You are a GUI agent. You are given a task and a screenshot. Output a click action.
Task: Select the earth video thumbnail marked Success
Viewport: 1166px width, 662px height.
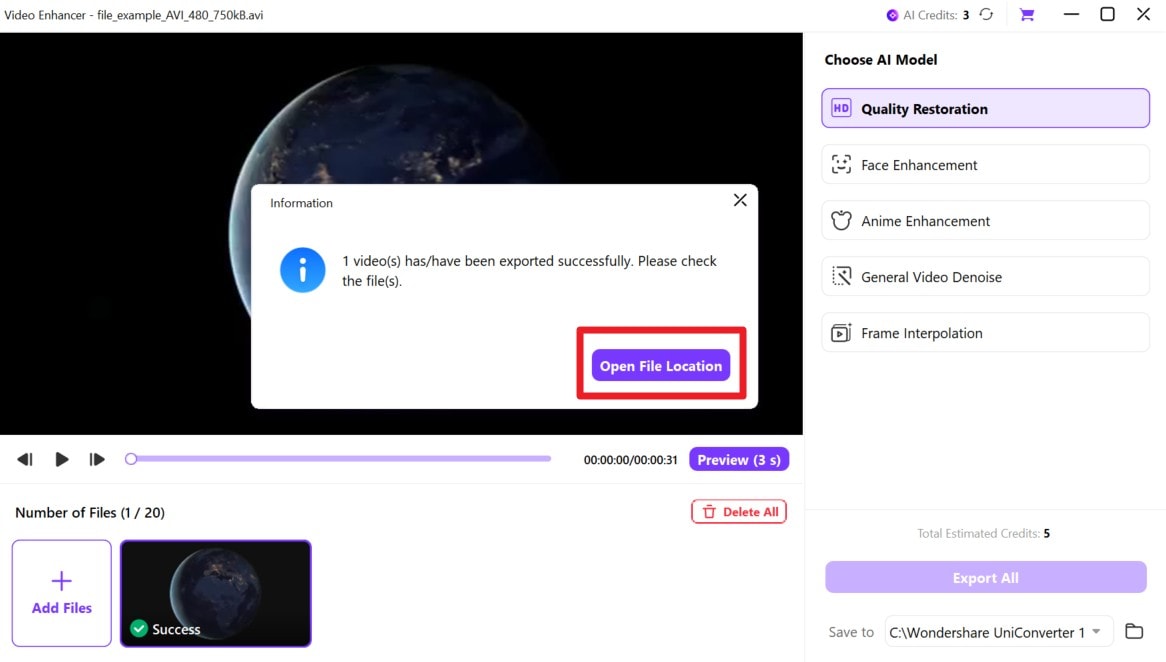pos(215,593)
